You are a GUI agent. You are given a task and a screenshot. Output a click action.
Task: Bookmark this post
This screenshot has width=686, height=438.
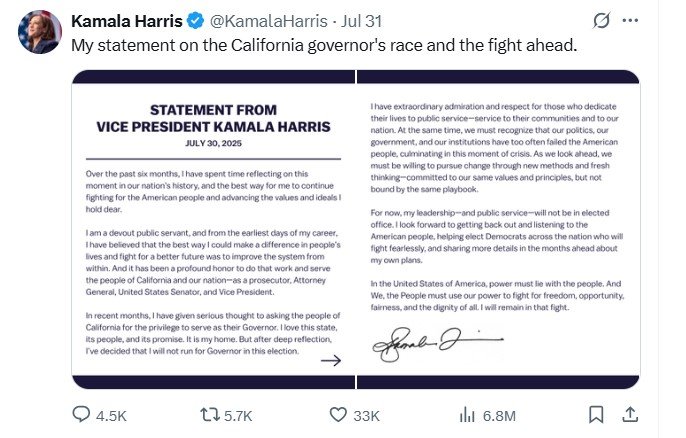click(x=595, y=414)
